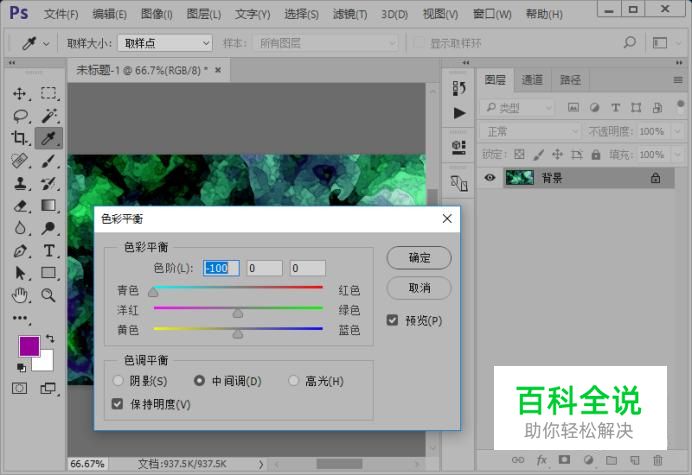
Task: Open the layer blend mode 正常 dropdown
Action: [530, 132]
